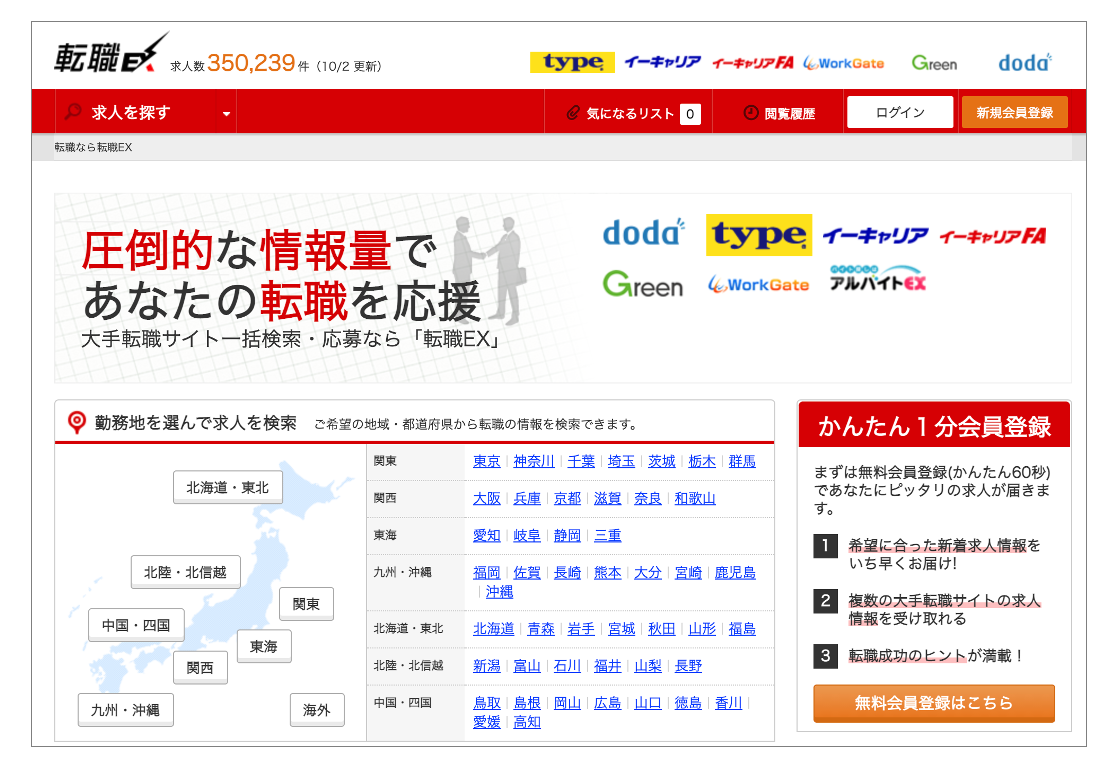The image size is (1118, 774).
Task: Select 北陸・北信越 region on the map
Action: (x=185, y=572)
